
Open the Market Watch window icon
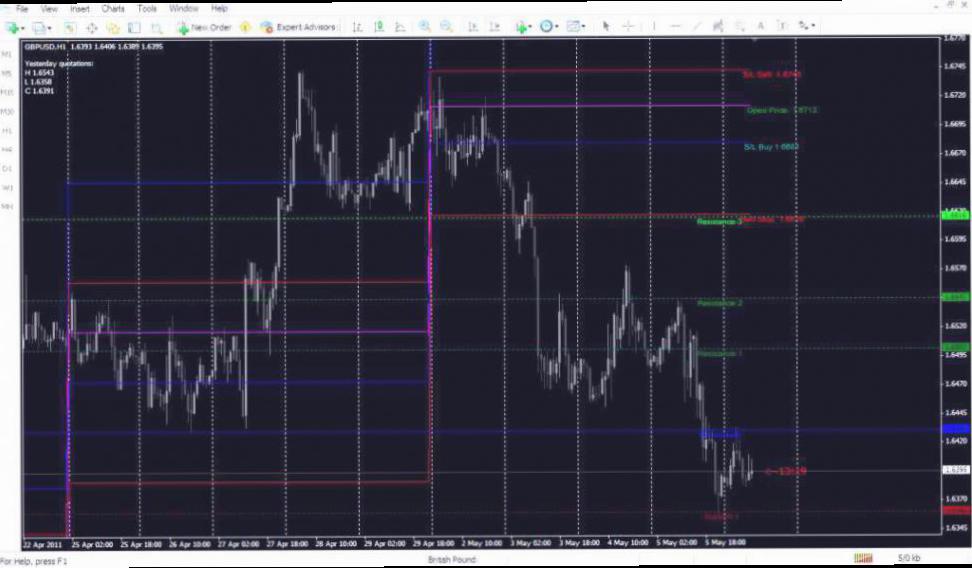(70, 27)
